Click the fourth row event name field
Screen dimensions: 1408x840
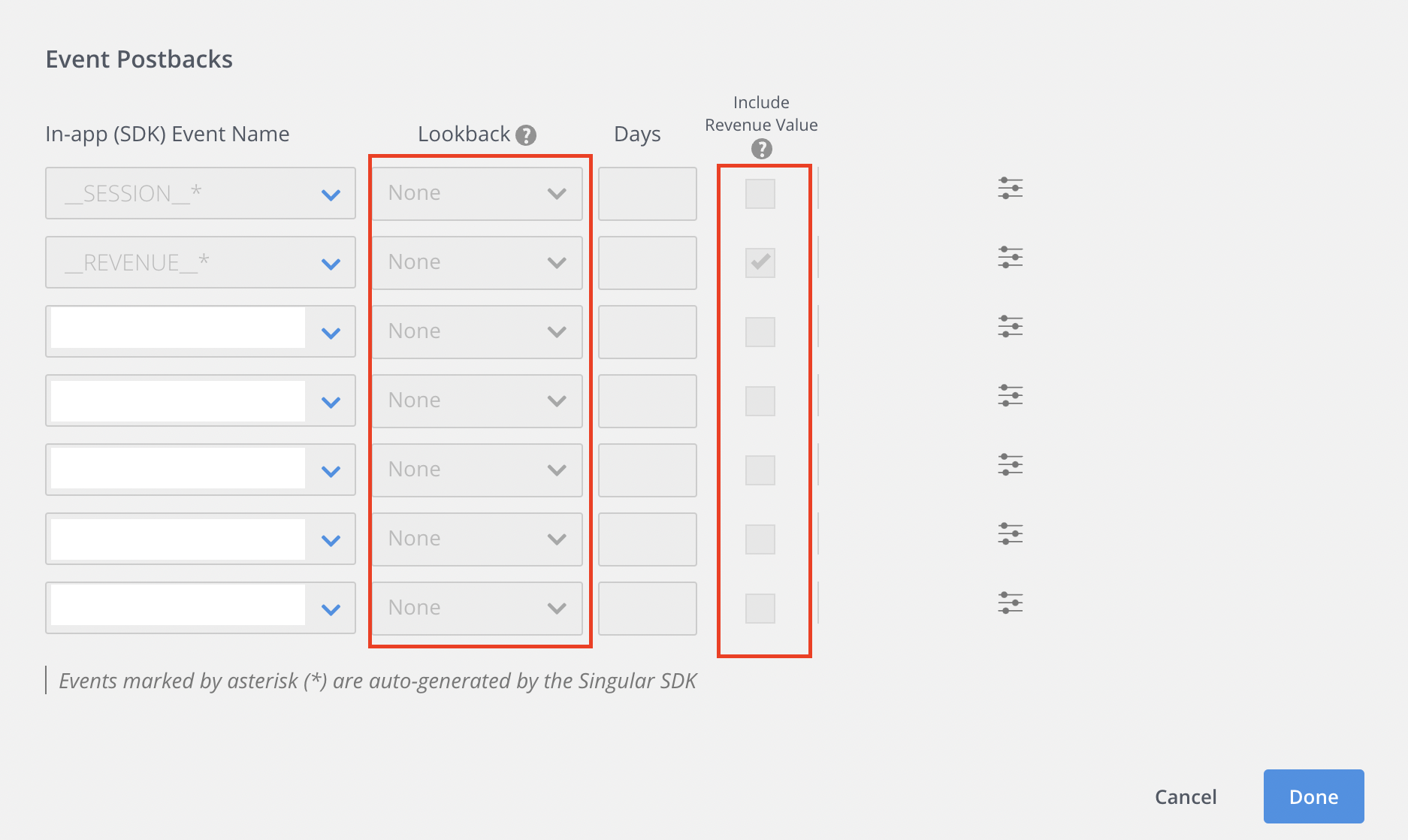pyautogui.click(x=178, y=401)
